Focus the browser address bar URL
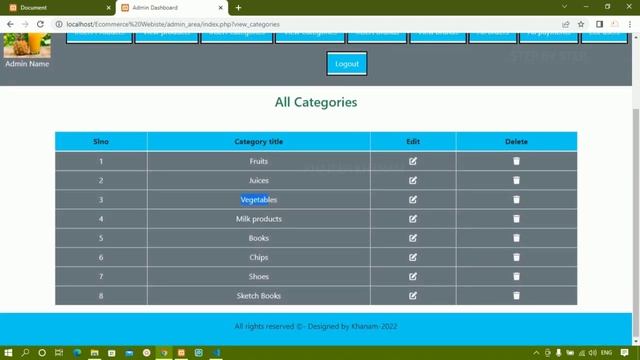The image size is (640, 360). pyautogui.click(x=173, y=24)
